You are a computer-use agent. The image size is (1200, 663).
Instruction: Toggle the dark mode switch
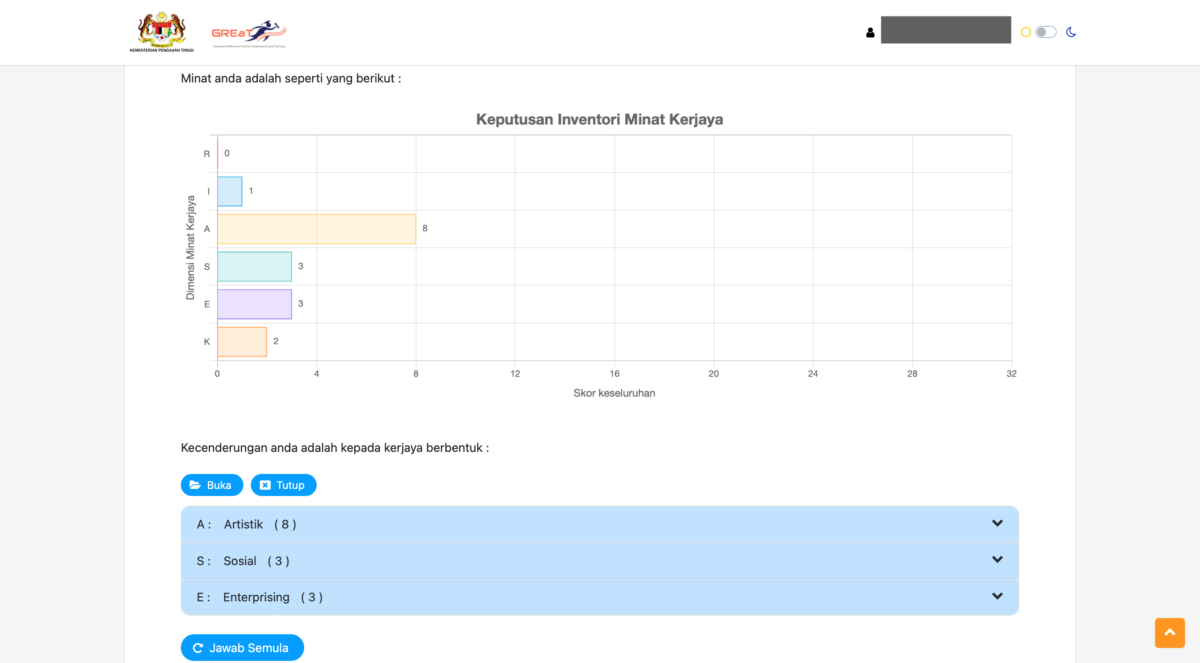click(x=1046, y=32)
